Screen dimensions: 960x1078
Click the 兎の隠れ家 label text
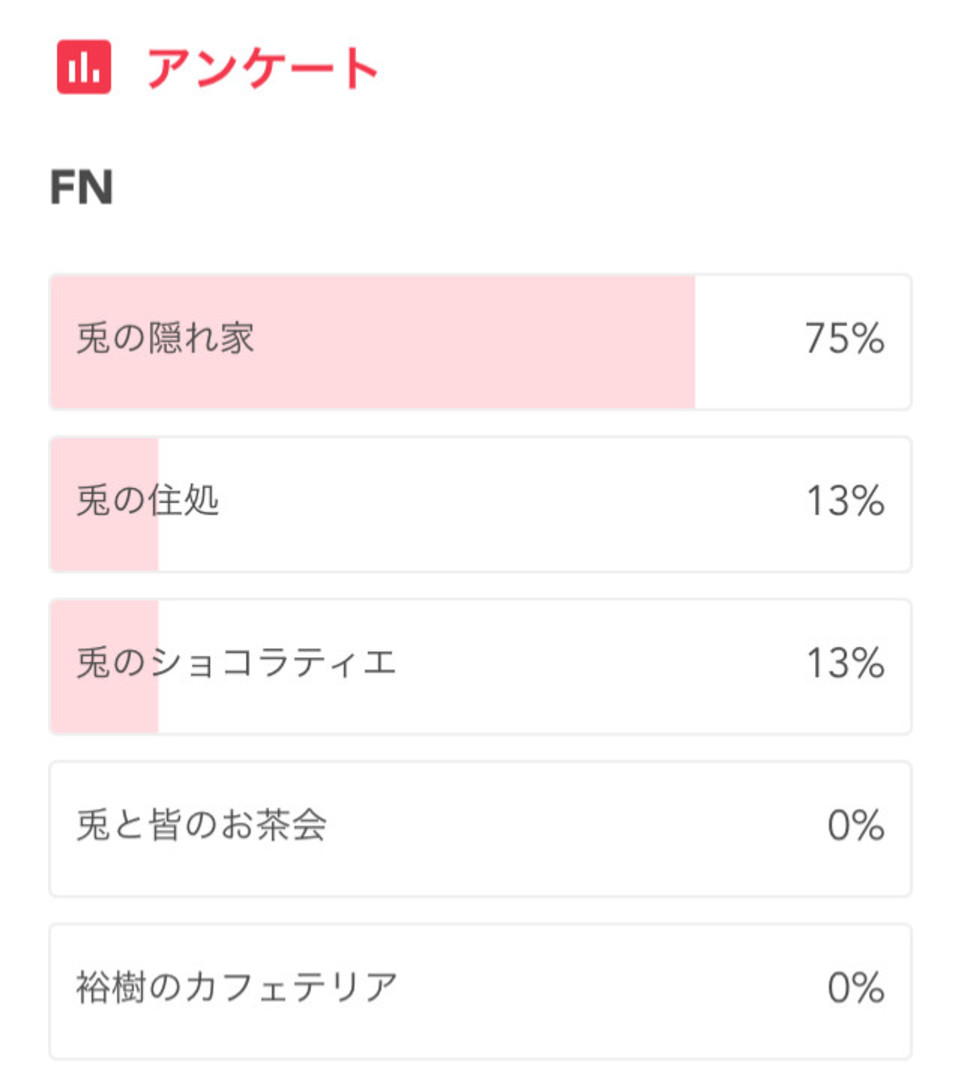tap(165, 338)
